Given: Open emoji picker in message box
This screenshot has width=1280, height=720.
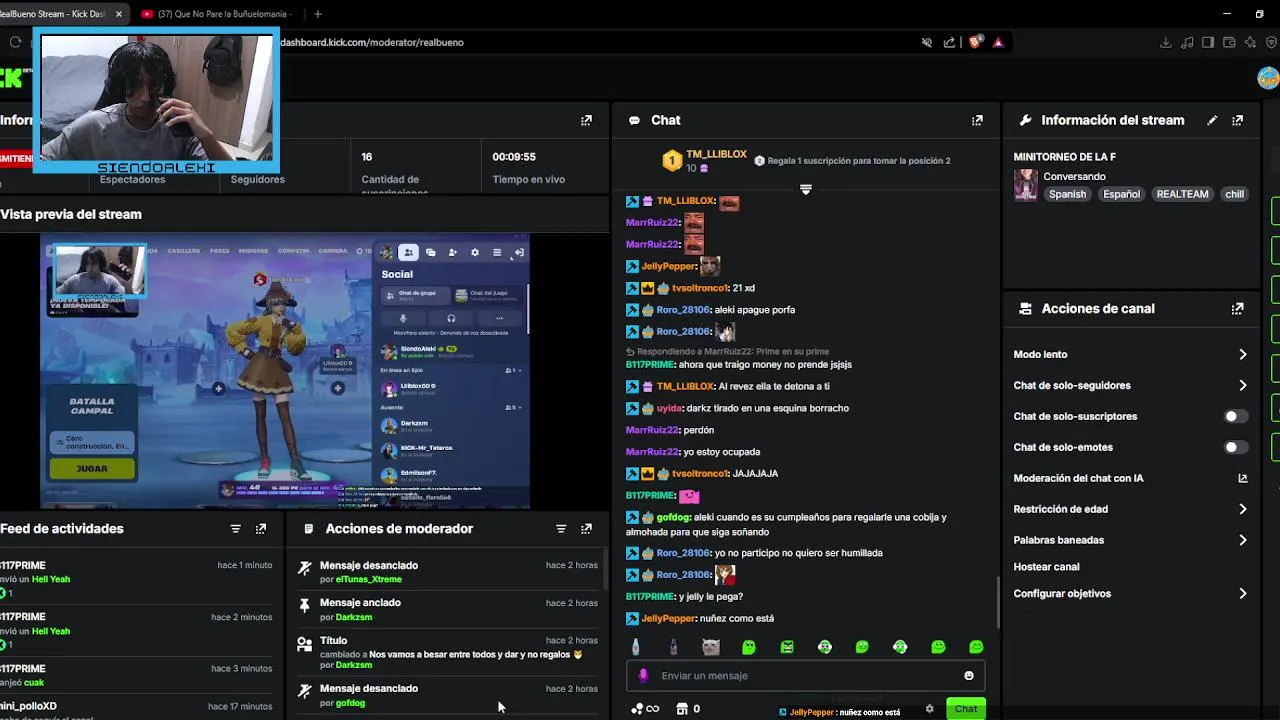Looking at the screenshot, I should 968,676.
